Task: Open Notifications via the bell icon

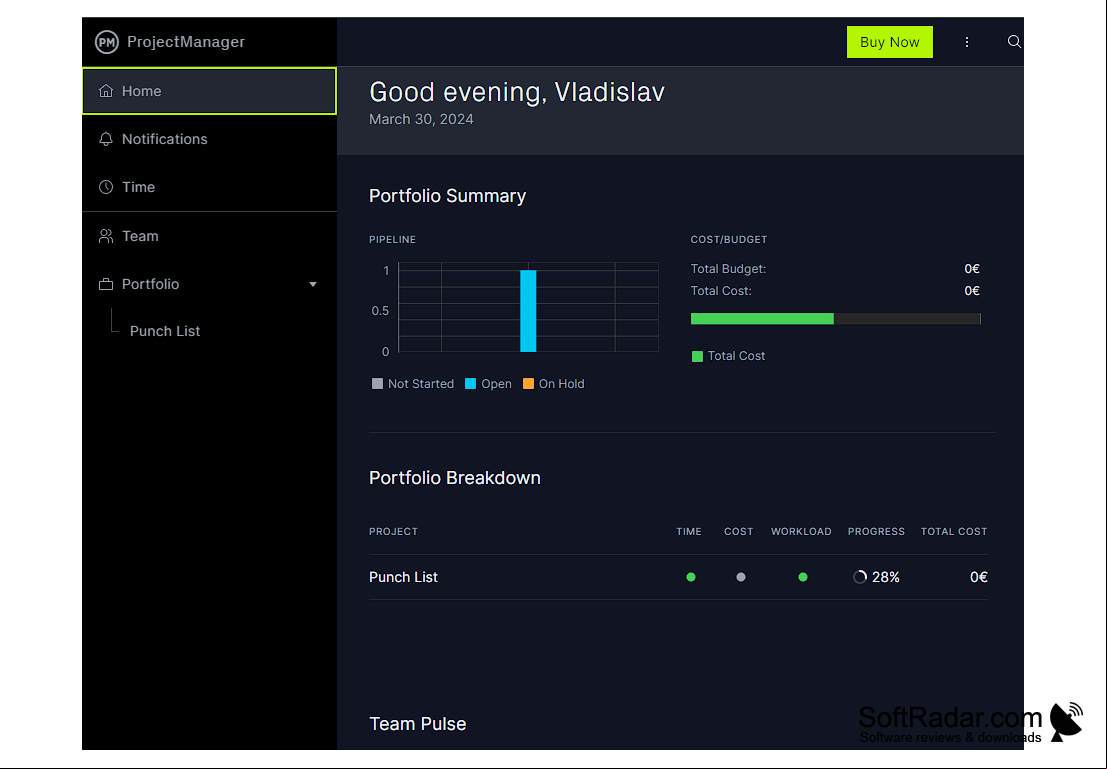Action: pyautogui.click(x=106, y=139)
